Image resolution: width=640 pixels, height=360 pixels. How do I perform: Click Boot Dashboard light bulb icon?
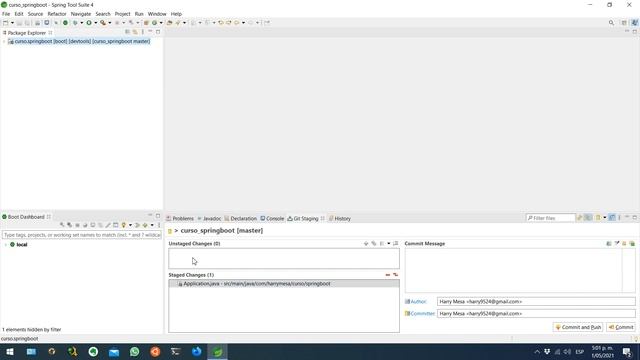pos(124,225)
